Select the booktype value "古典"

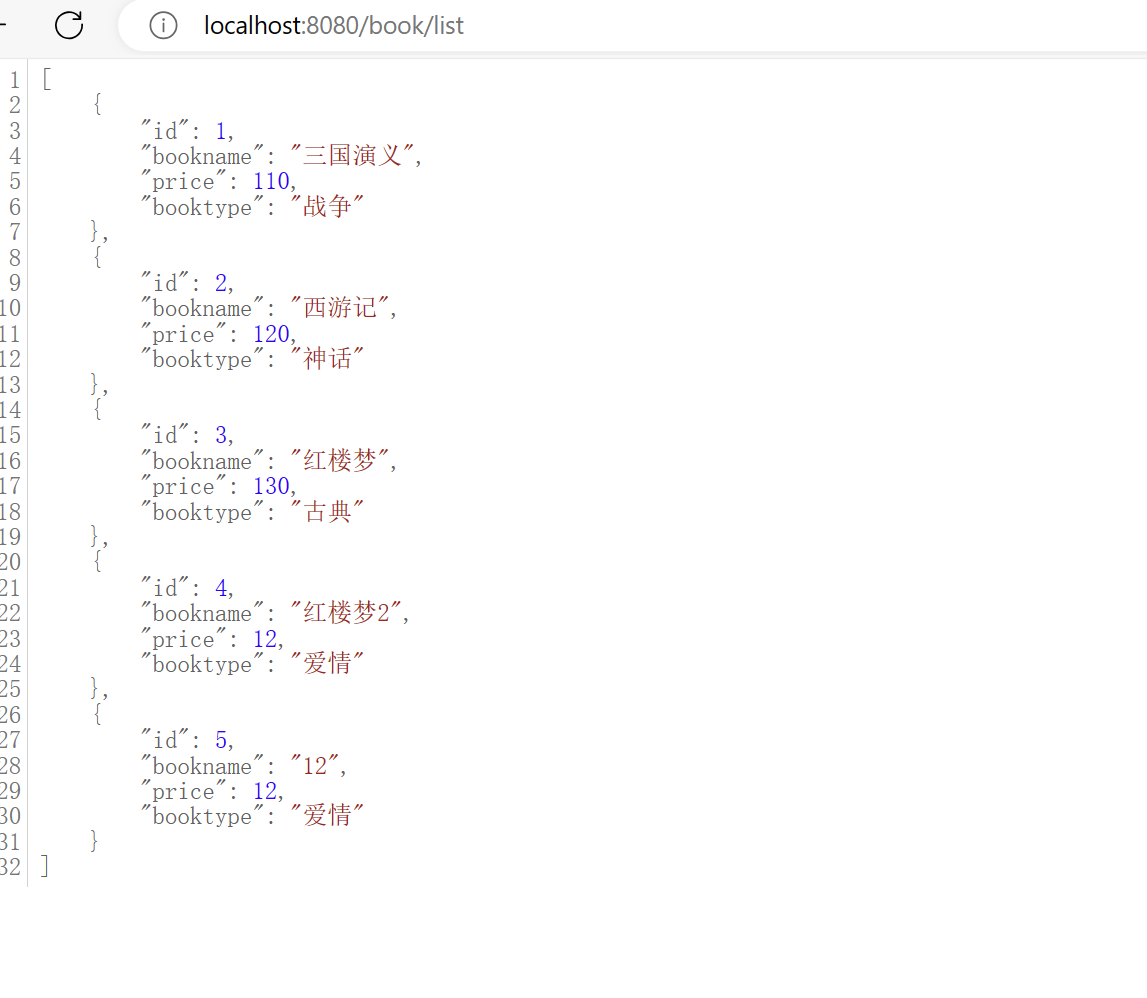pos(327,511)
